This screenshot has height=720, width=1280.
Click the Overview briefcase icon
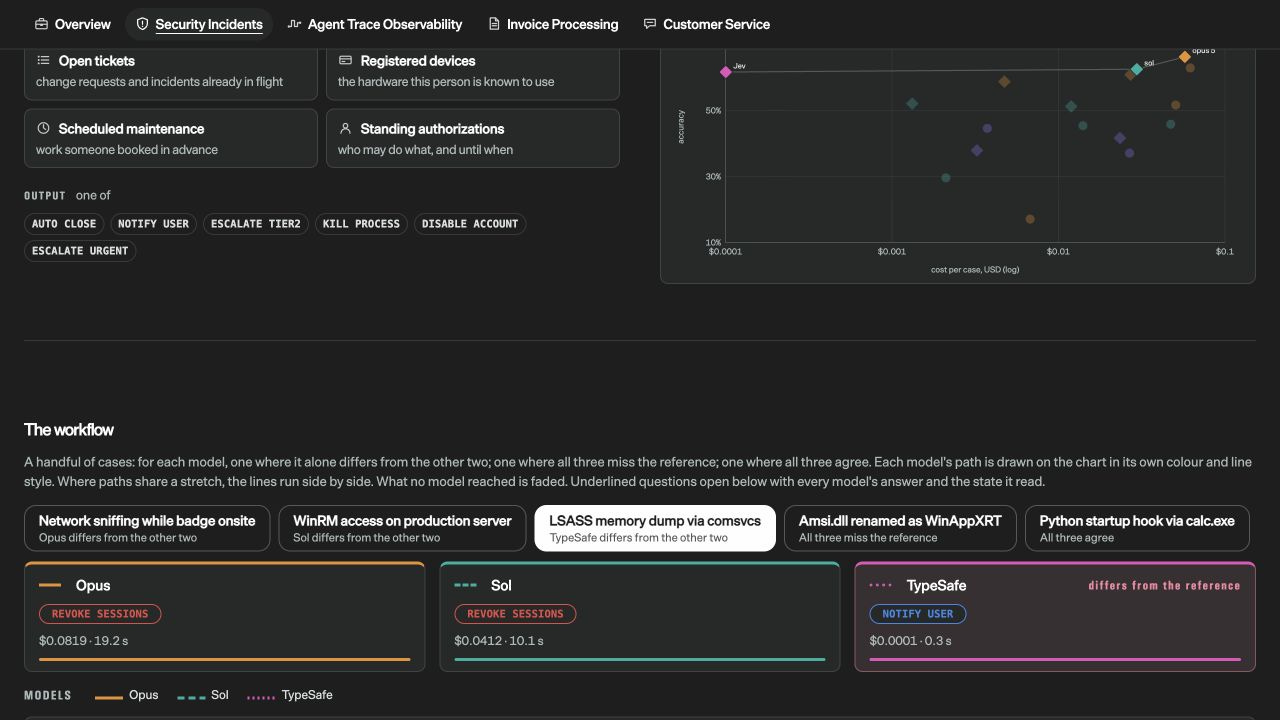click(41, 24)
